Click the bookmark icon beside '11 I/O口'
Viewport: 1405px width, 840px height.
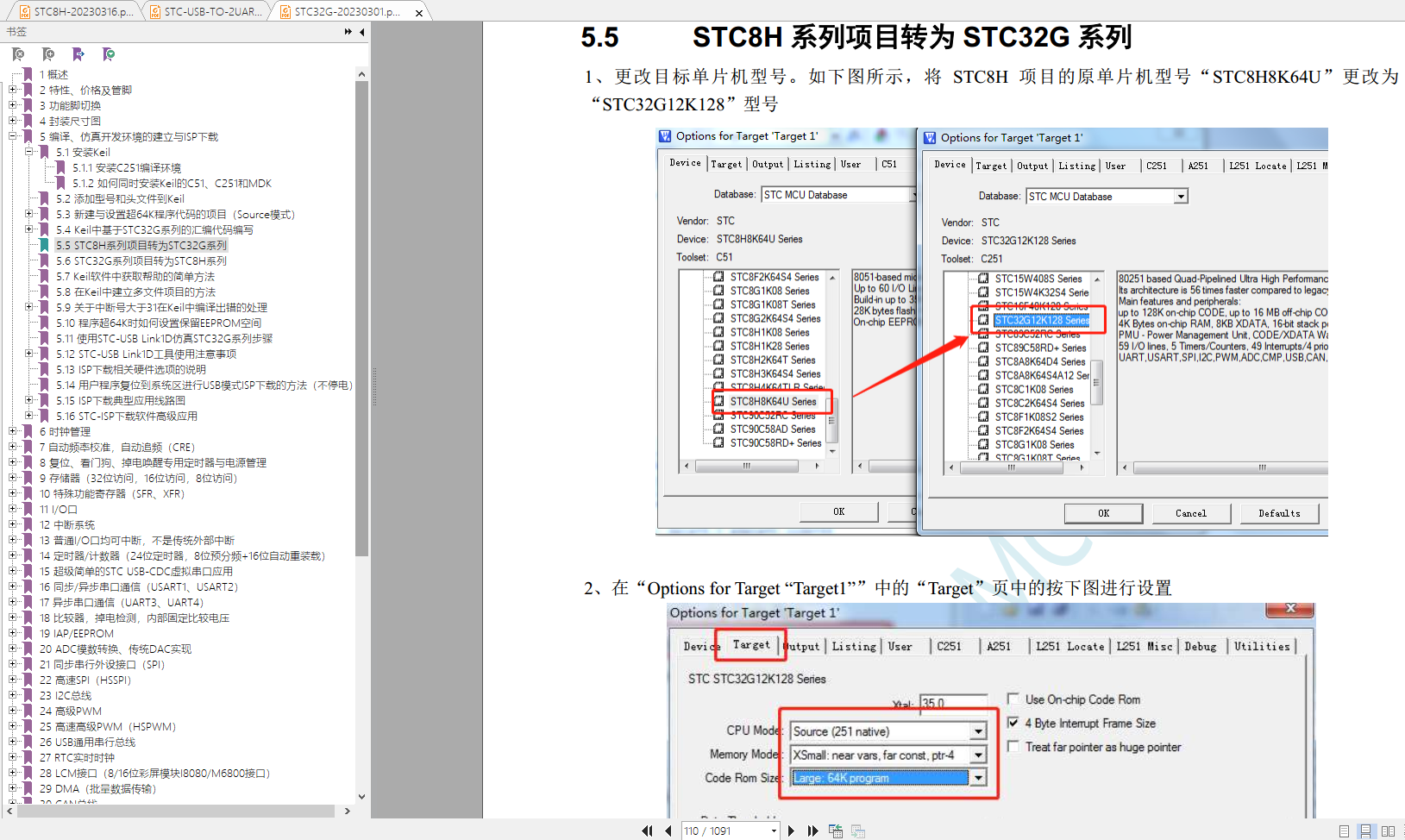28,509
